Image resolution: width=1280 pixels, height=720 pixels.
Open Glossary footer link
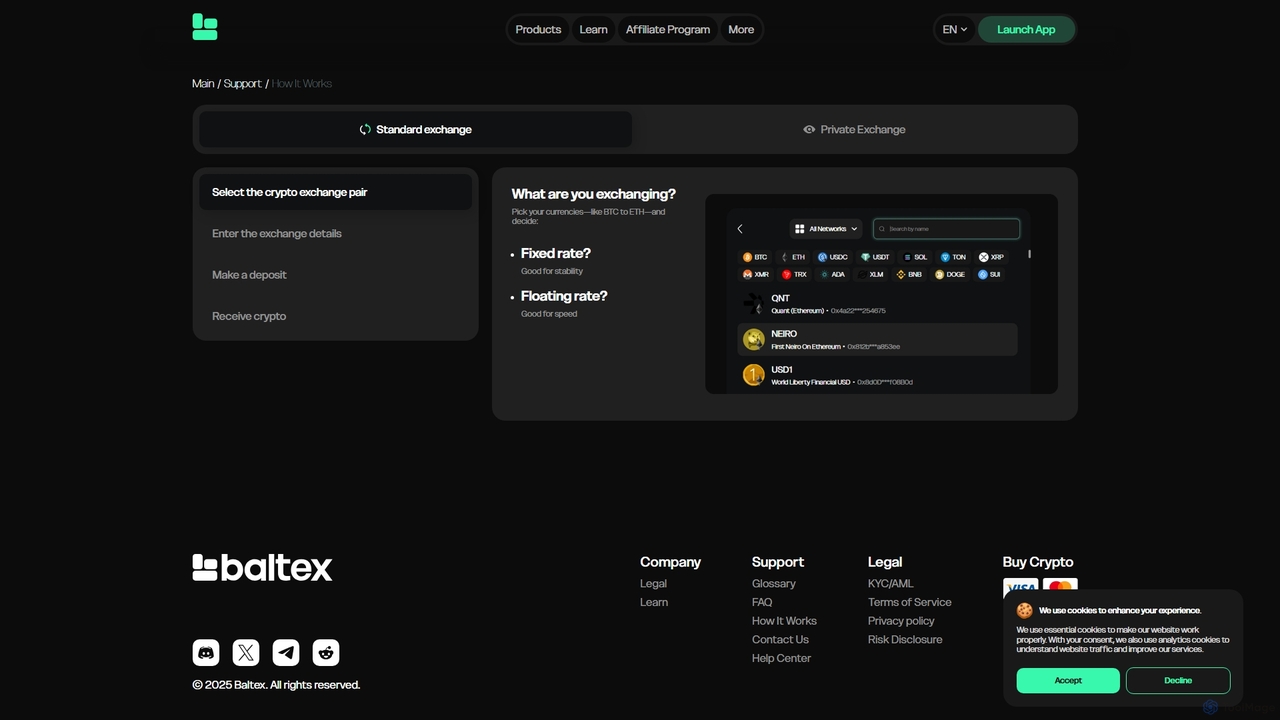click(774, 583)
